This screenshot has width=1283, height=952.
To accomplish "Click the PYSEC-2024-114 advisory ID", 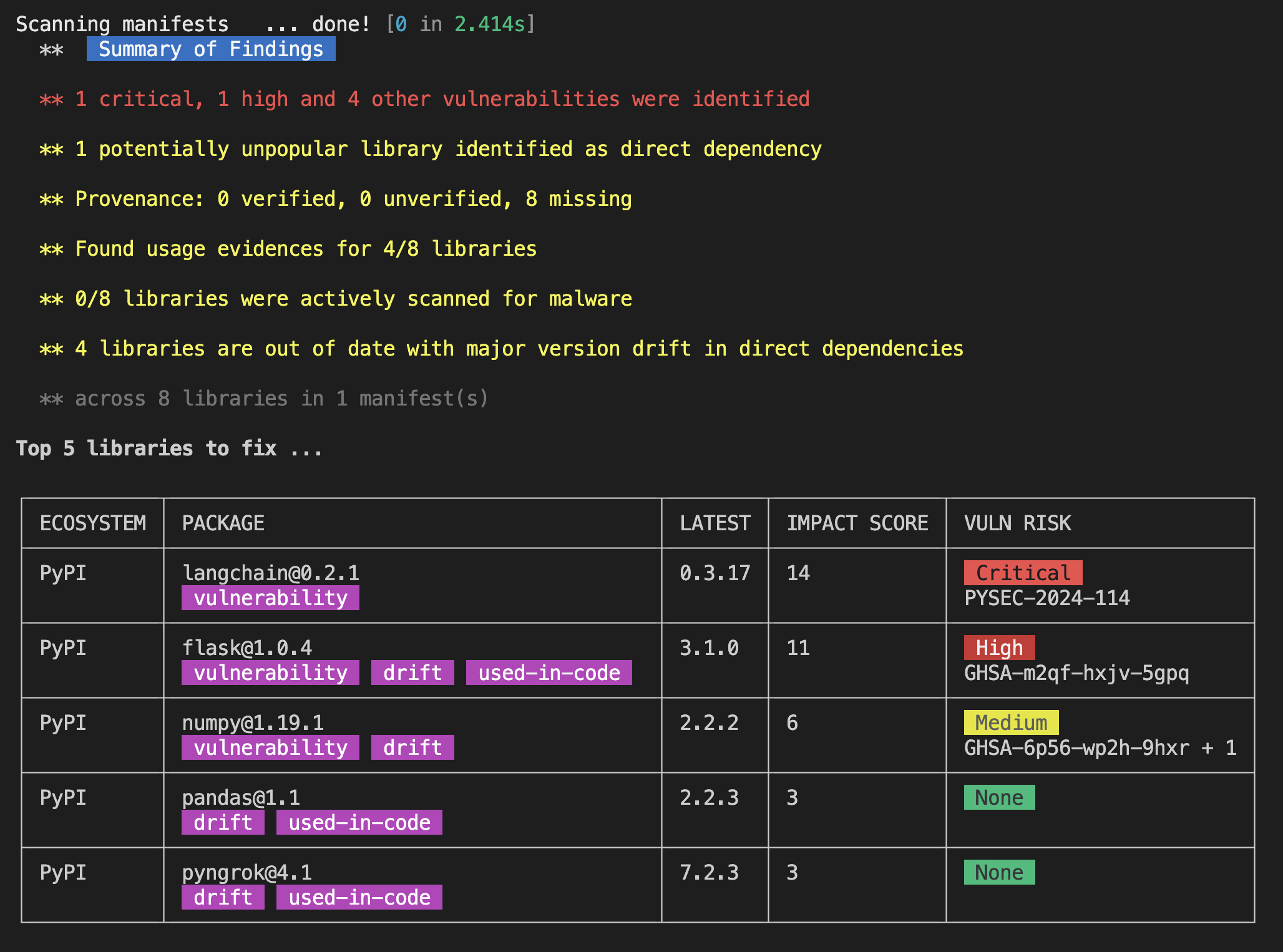I will pos(1046,598).
